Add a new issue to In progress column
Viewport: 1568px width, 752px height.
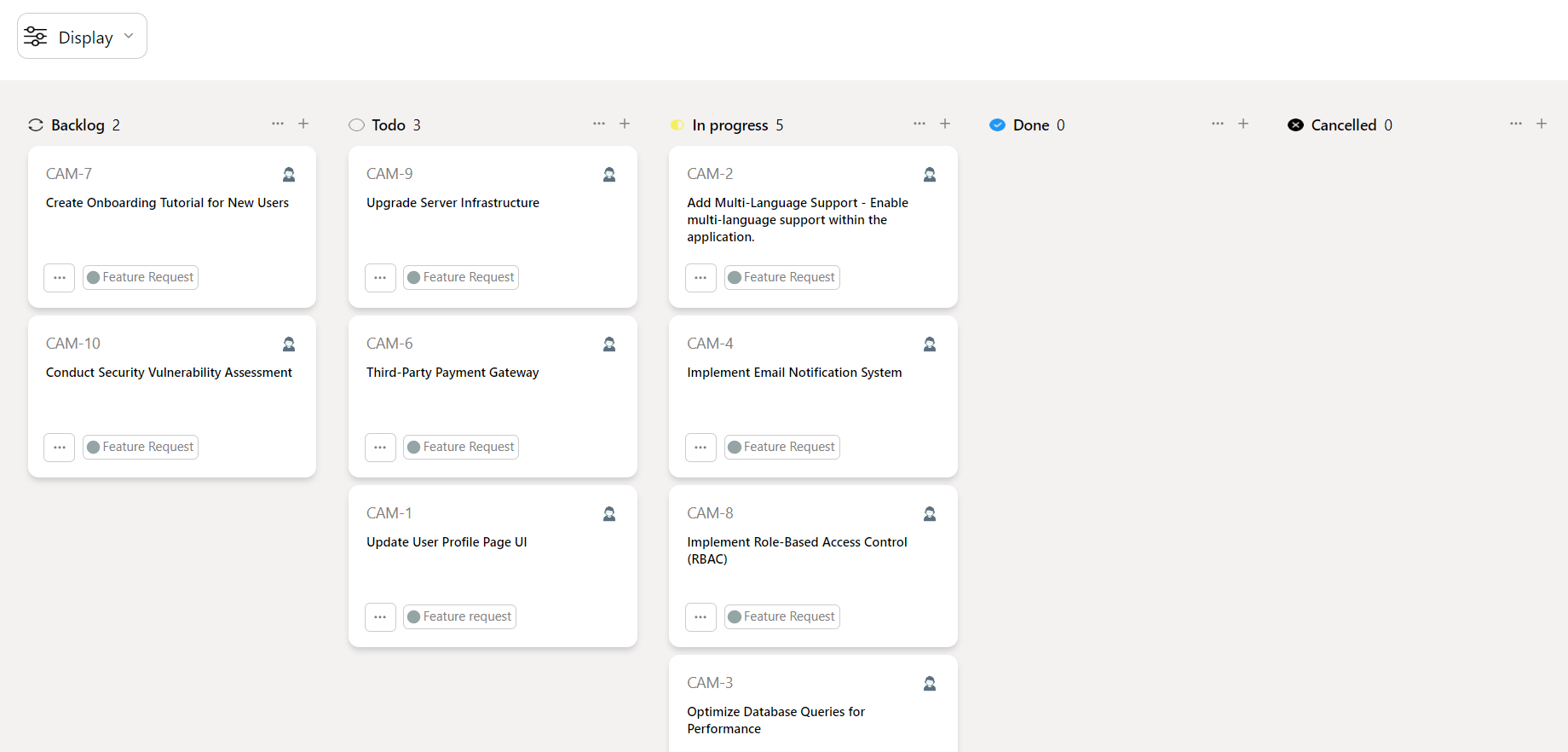[945, 124]
